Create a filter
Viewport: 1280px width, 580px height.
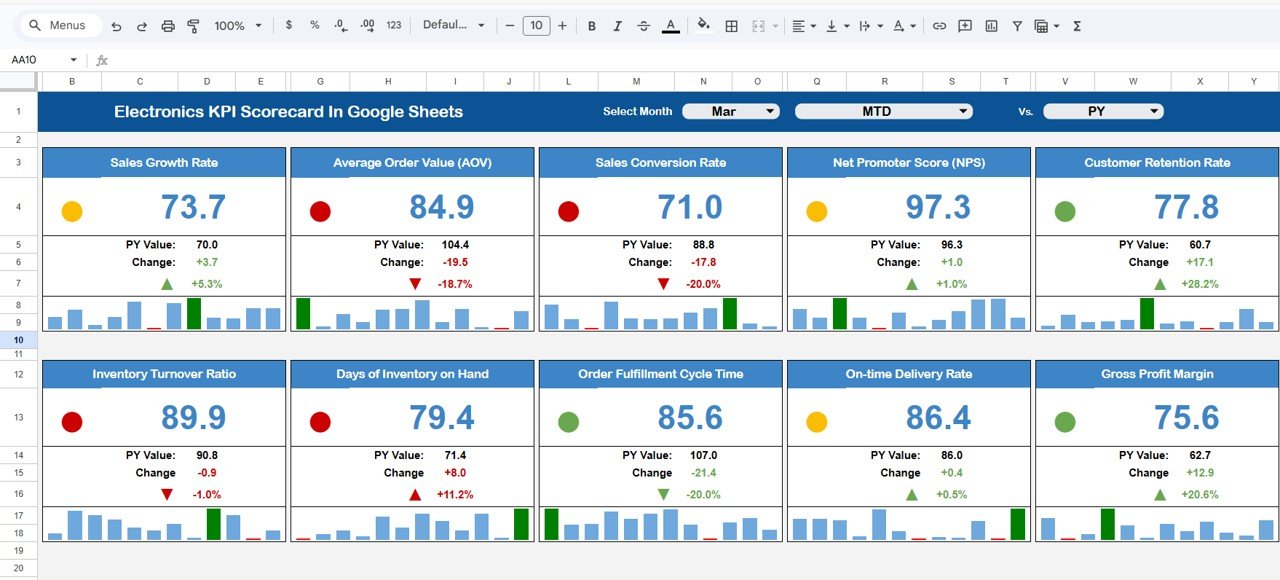click(1016, 26)
